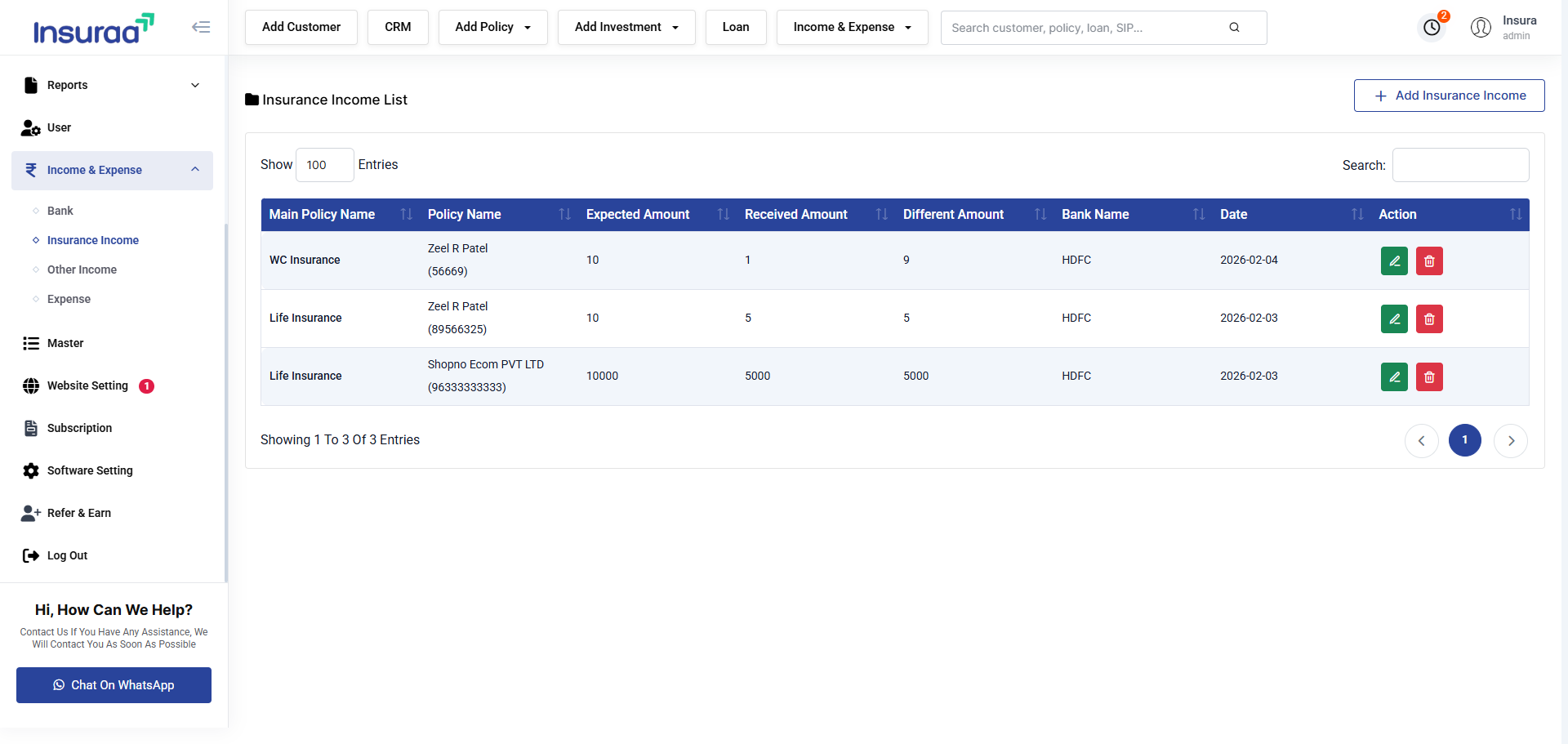Viewport: 1568px width, 744px height.
Task: Select Insurance Income submenu item
Action: pyautogui.click(x=93, y=240)
